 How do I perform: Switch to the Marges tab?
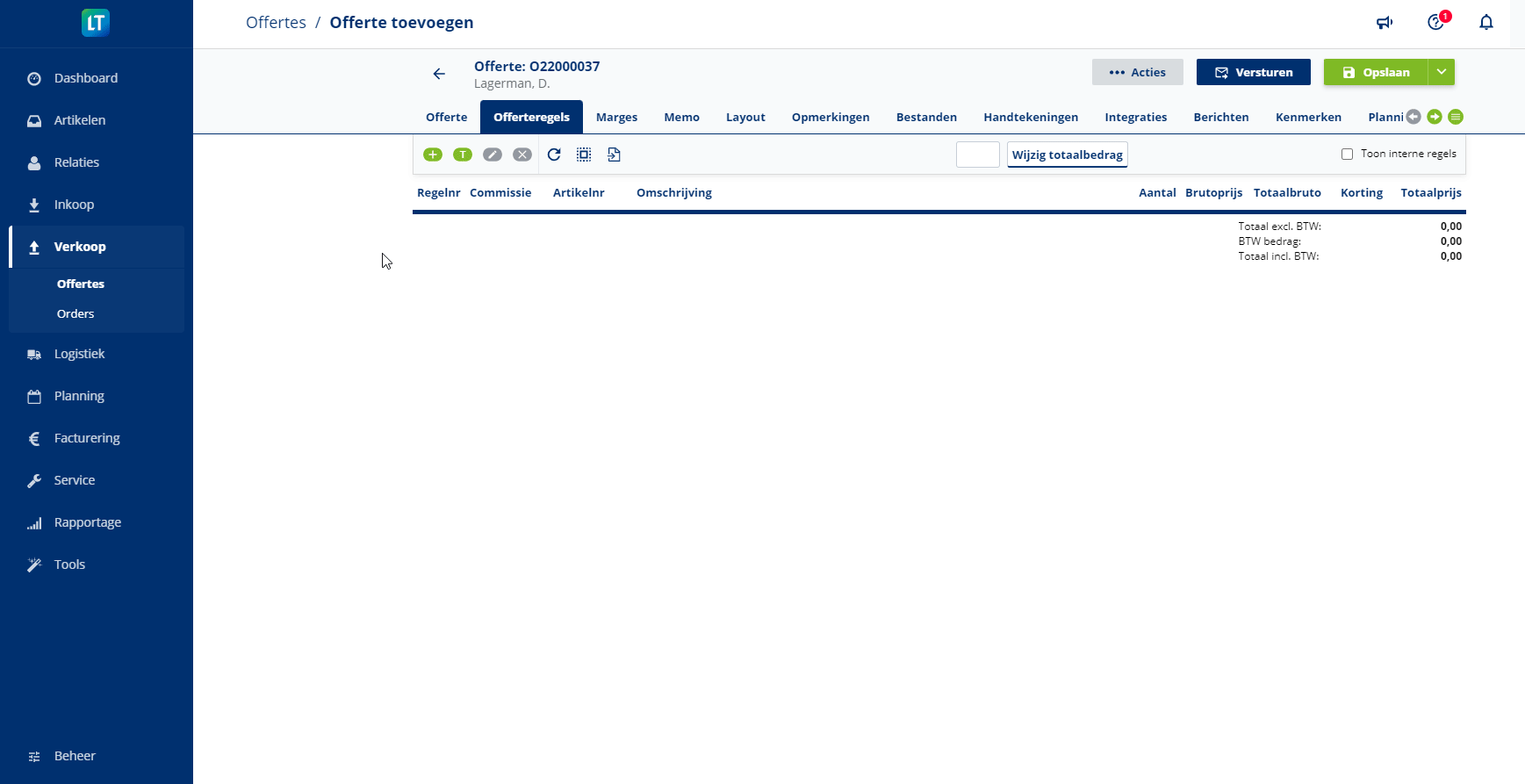click(616, 117)
